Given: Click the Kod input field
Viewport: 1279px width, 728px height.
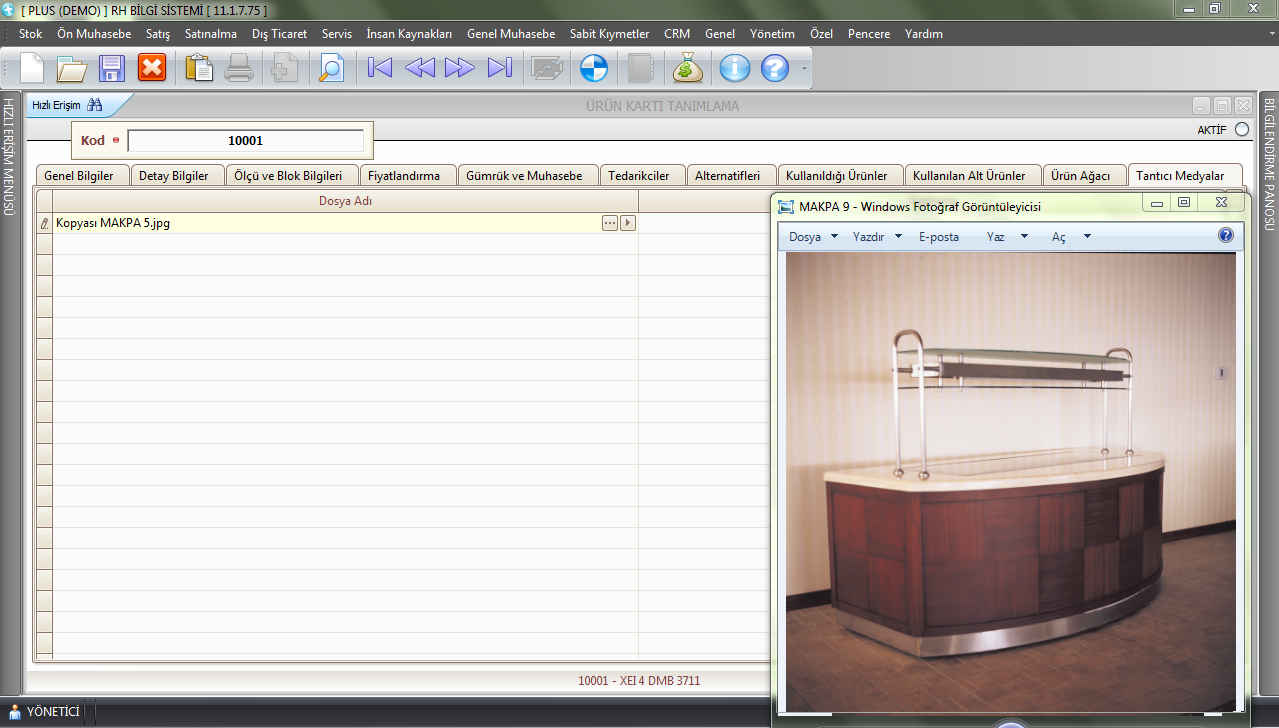Looking at the screenshot, I should coord(246,141).
